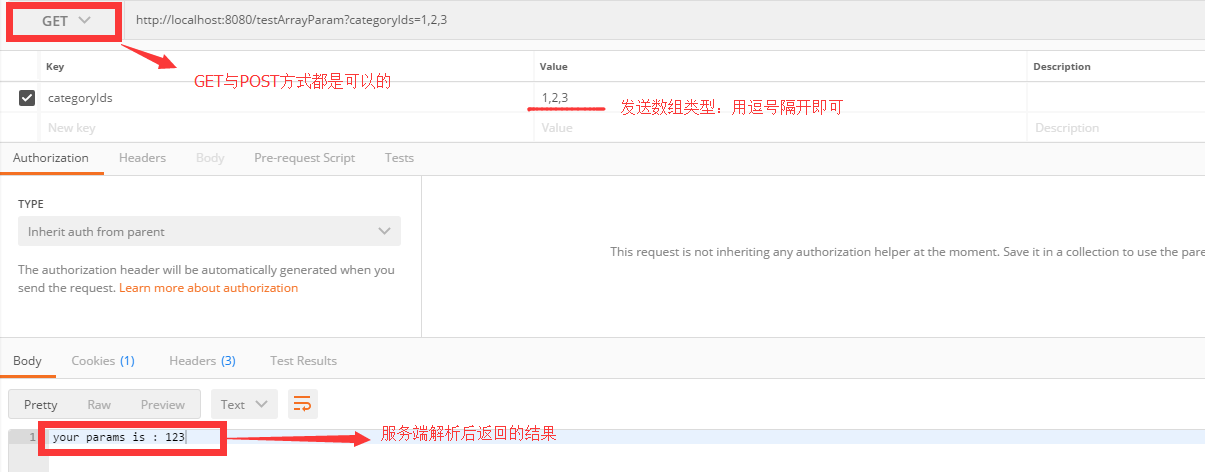The height and width of the screenshot is (472, 1205).
Task: Select the categoryIds key cell
Action: pos(287,98)
